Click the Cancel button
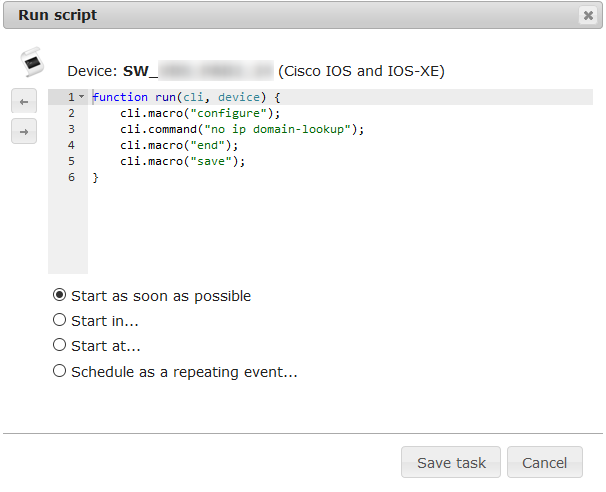The image size is (606, 492). (545, 462)
